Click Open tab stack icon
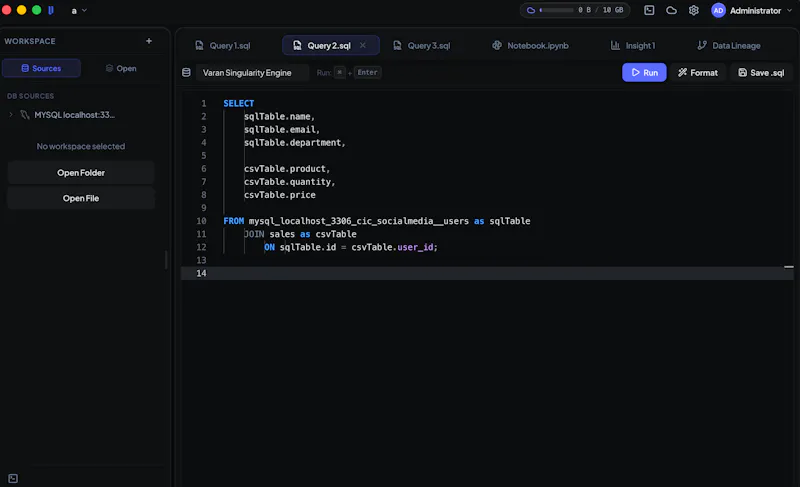 [109, 68]
